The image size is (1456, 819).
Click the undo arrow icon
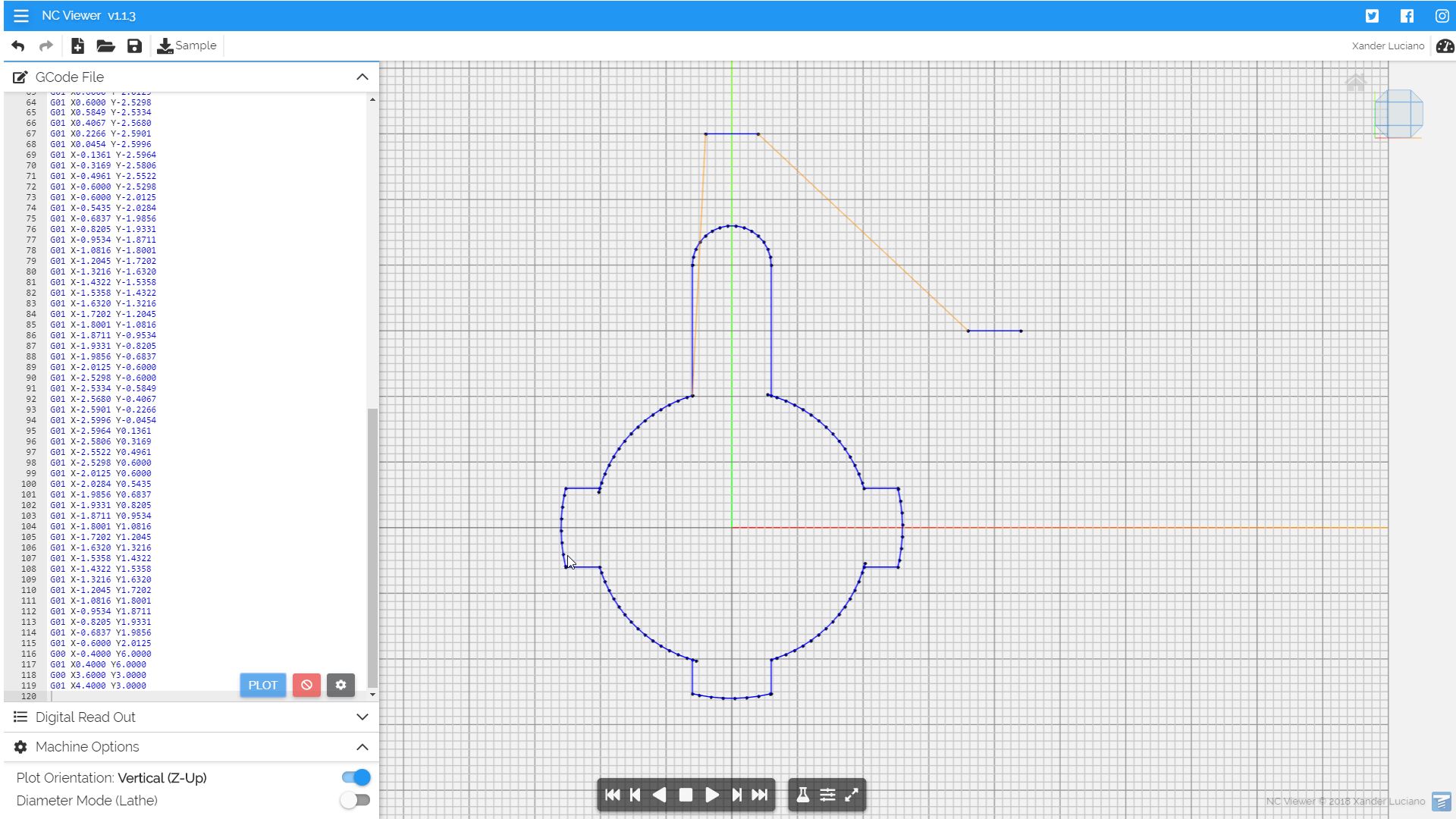(18, 46)
